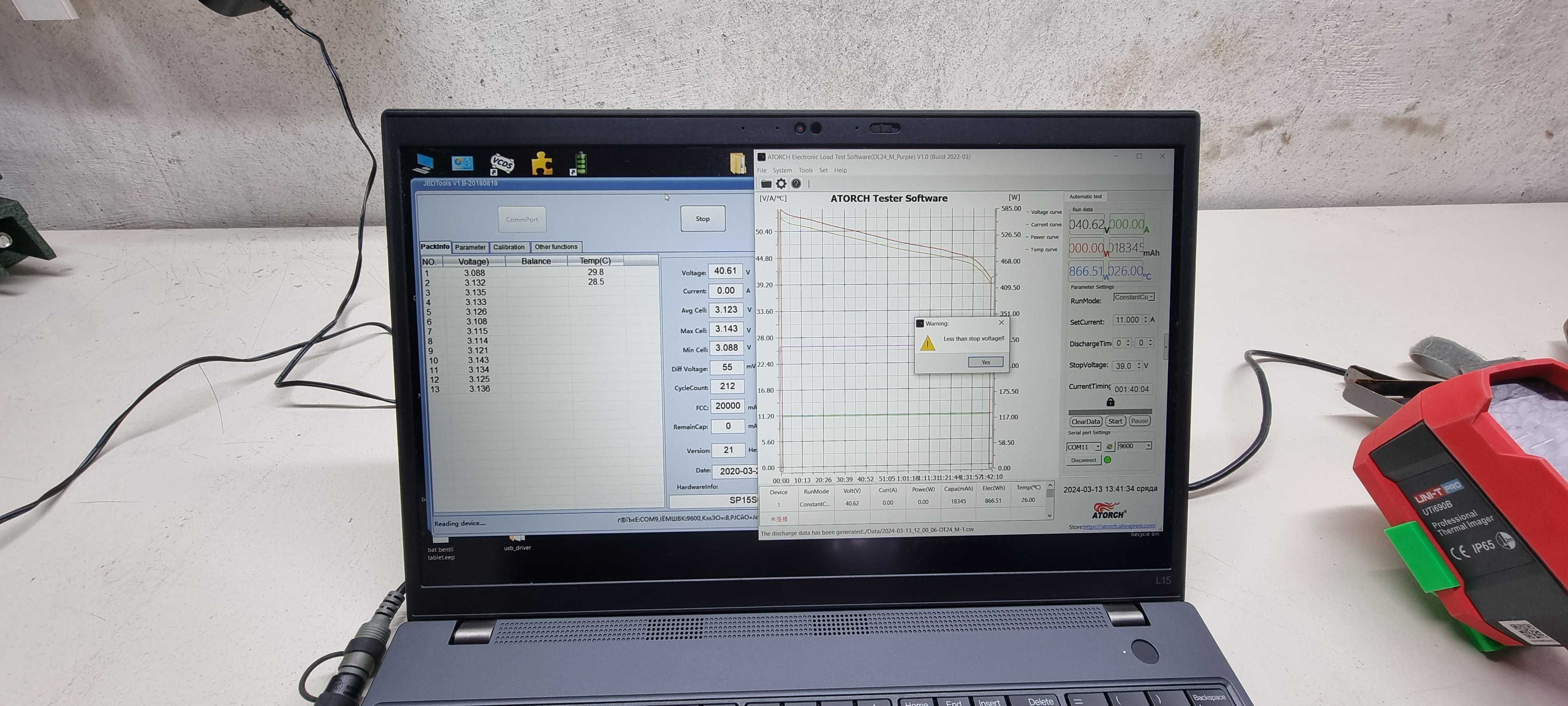The image size is (1568, 706).
Task: Adjust DischargeTime minutes stepper
Action: pyautogui.click(x=1150, y=343)
